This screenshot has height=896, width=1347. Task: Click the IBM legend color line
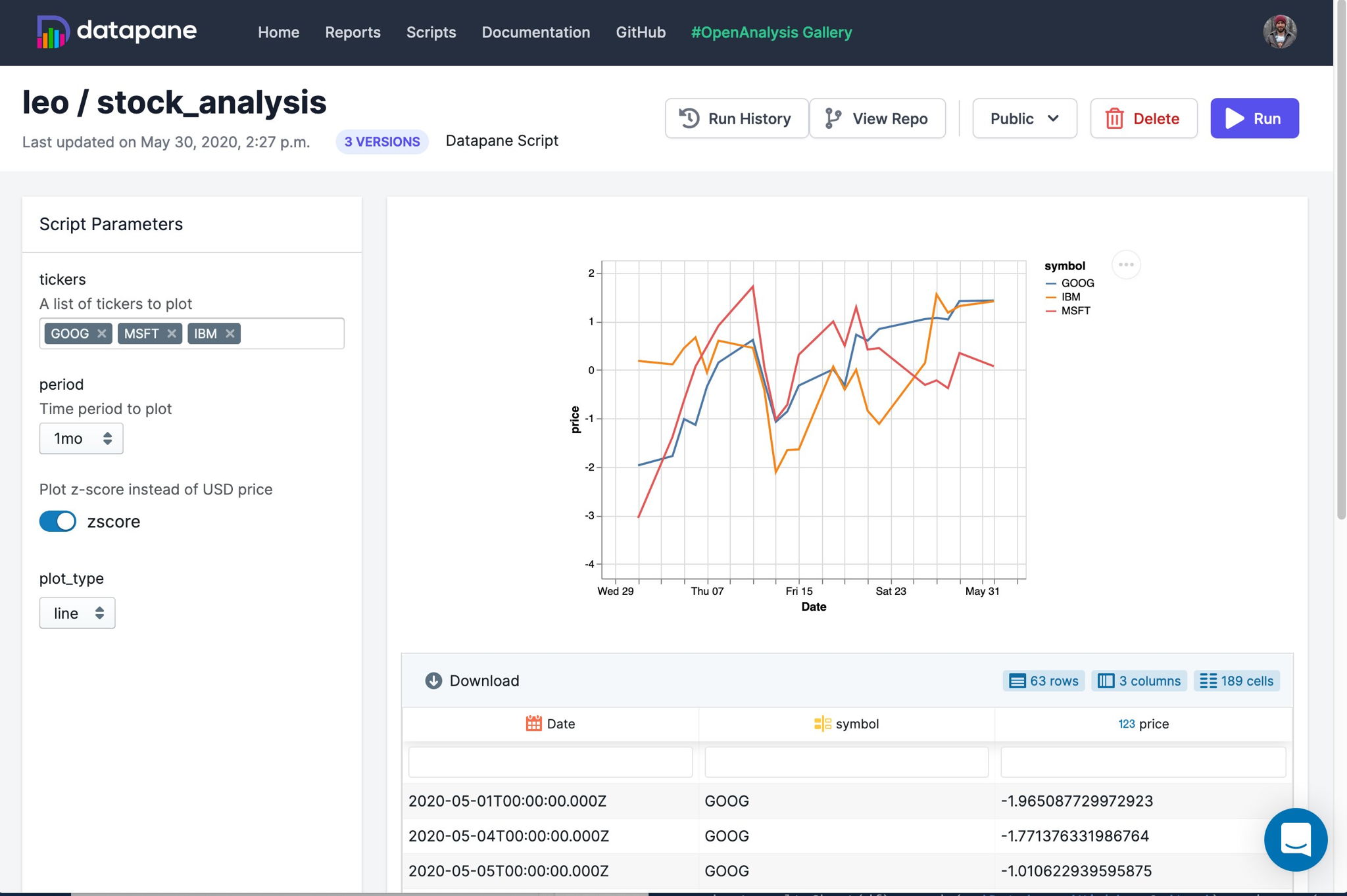coord(1051,297)
